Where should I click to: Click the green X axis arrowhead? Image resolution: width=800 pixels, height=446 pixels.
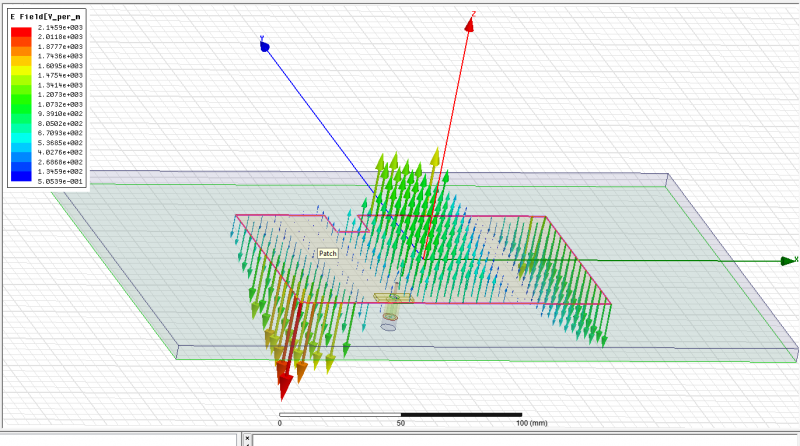[x=788, y=261]
